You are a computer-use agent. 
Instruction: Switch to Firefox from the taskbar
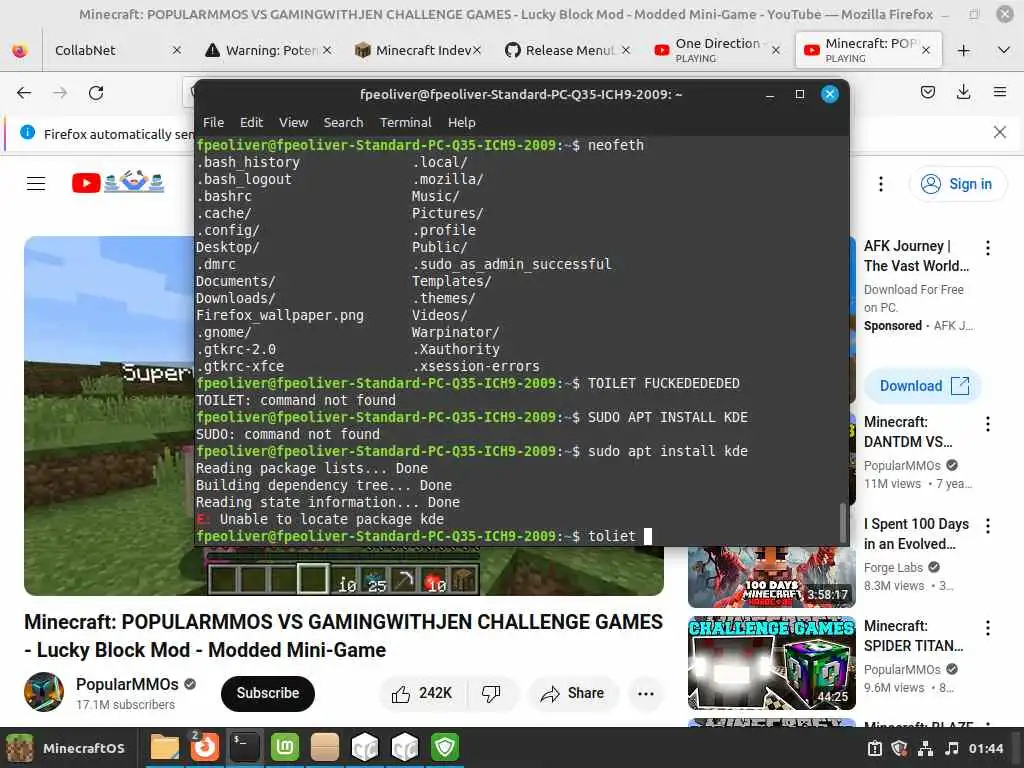point(204,747)
